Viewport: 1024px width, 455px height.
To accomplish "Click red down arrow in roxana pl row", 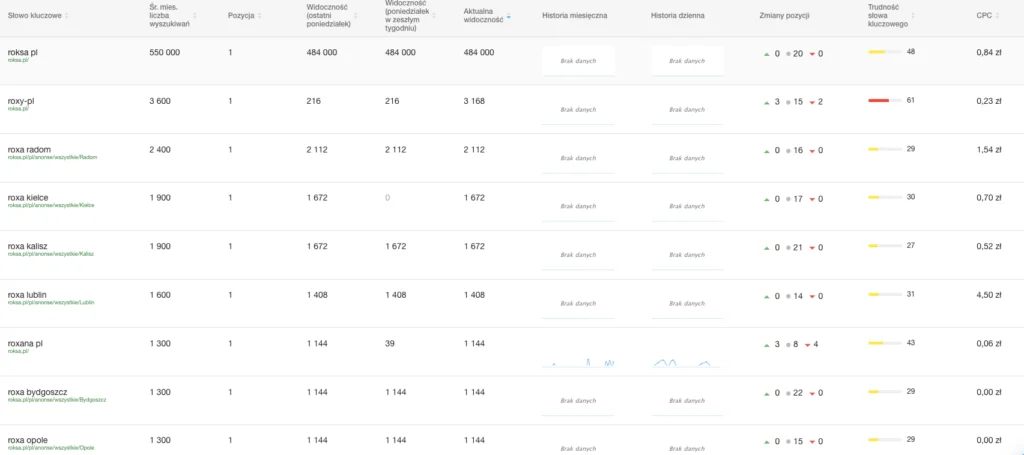I will pyautogui.click(x=807, y=345).
